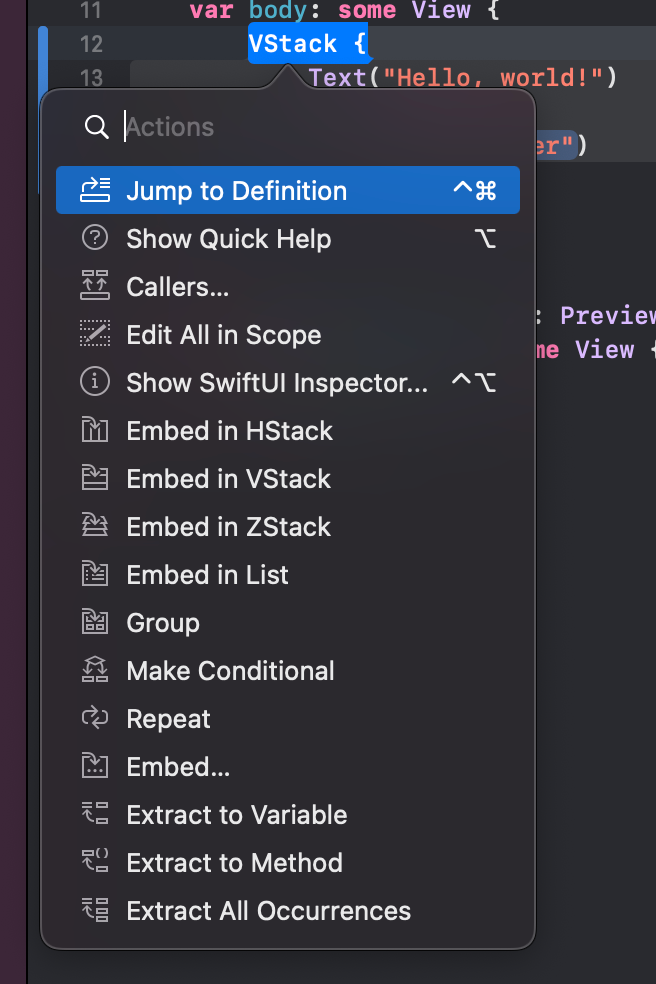Click the SwiftUI Inspector info icon
Screen dimensions: 656x984
tap(95, 382)
